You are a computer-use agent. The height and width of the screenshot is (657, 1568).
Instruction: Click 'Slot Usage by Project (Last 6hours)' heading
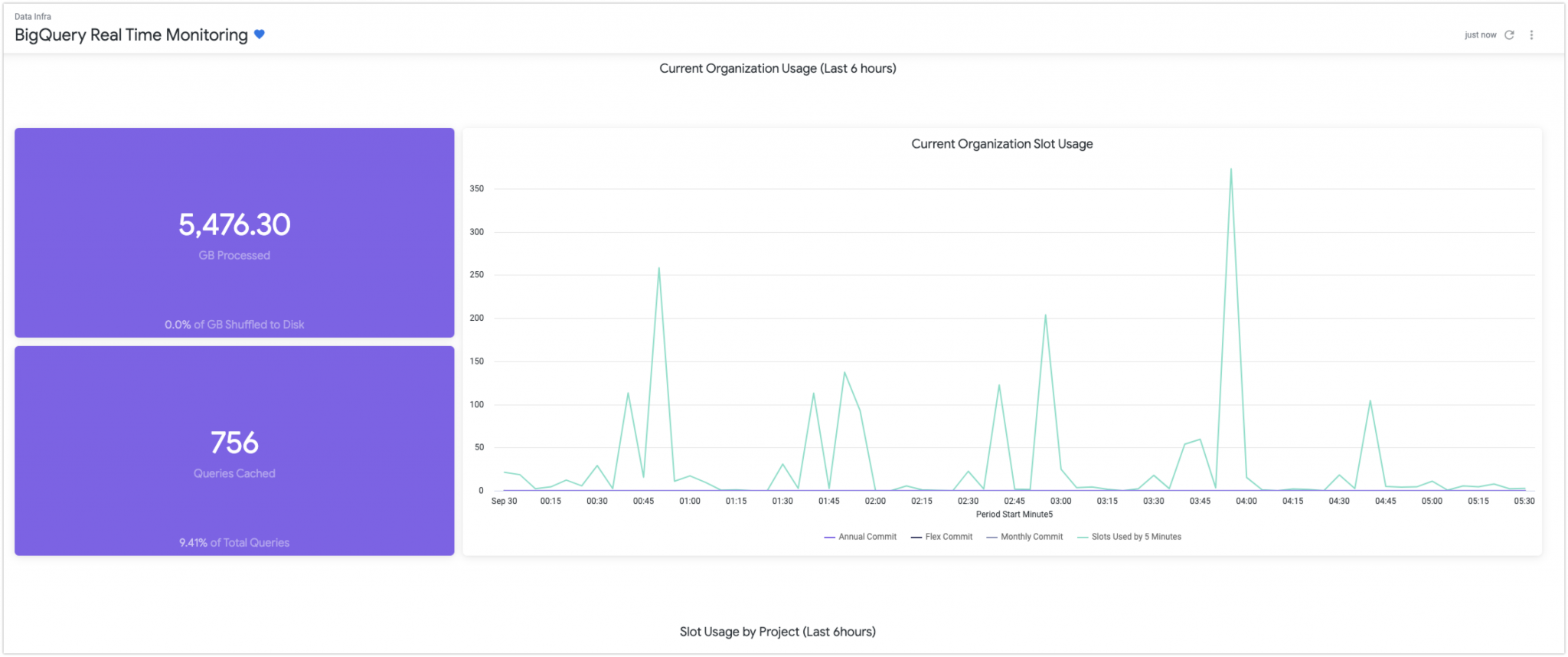tap(778, 632)
